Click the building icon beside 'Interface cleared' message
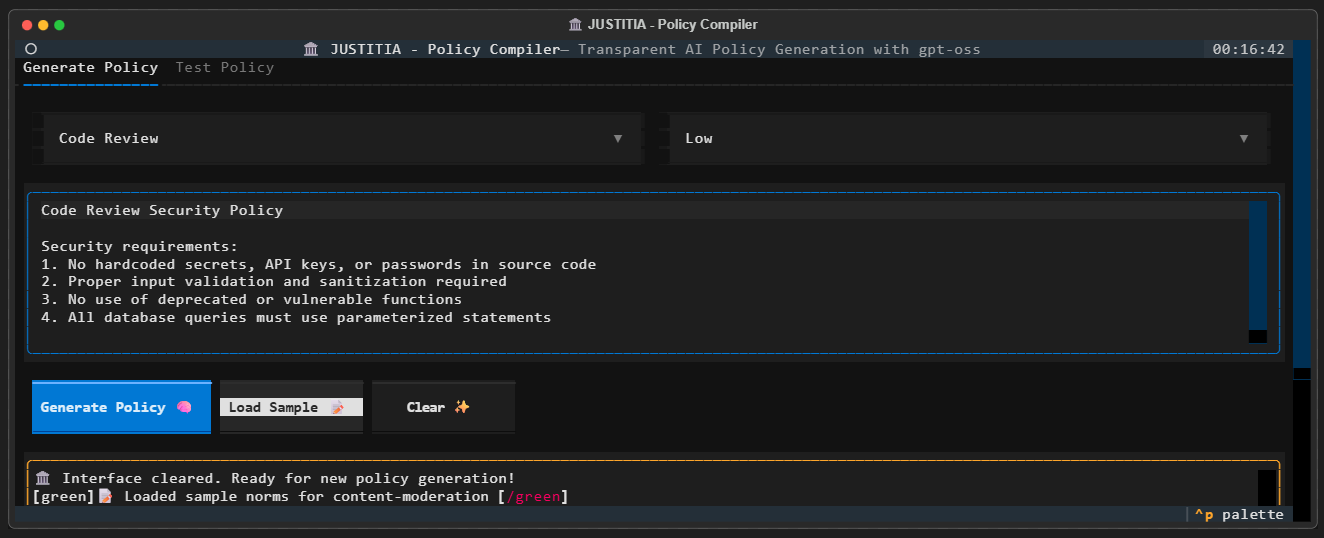Screen dimensions: 1324x538 coord(42,478)
